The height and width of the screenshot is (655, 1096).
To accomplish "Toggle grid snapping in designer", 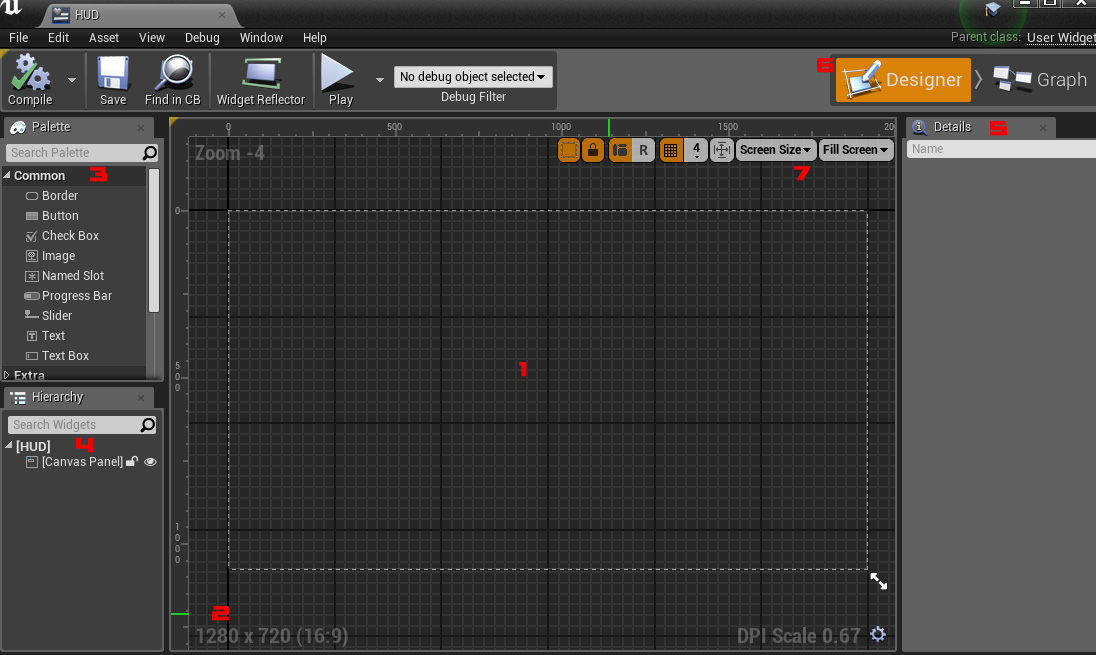I will click(x=670, y=150).
